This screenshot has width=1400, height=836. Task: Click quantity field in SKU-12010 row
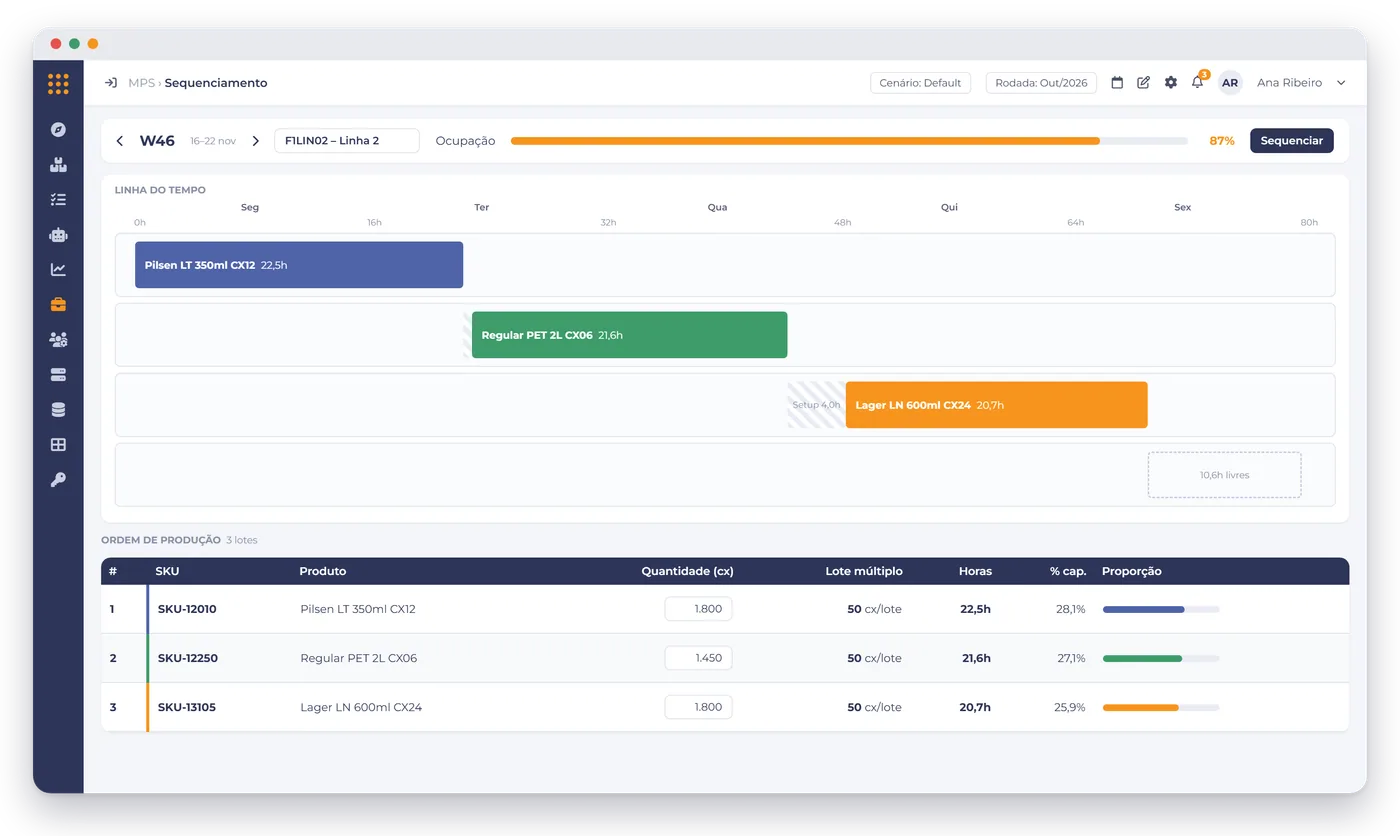click(x=698, y=609)
